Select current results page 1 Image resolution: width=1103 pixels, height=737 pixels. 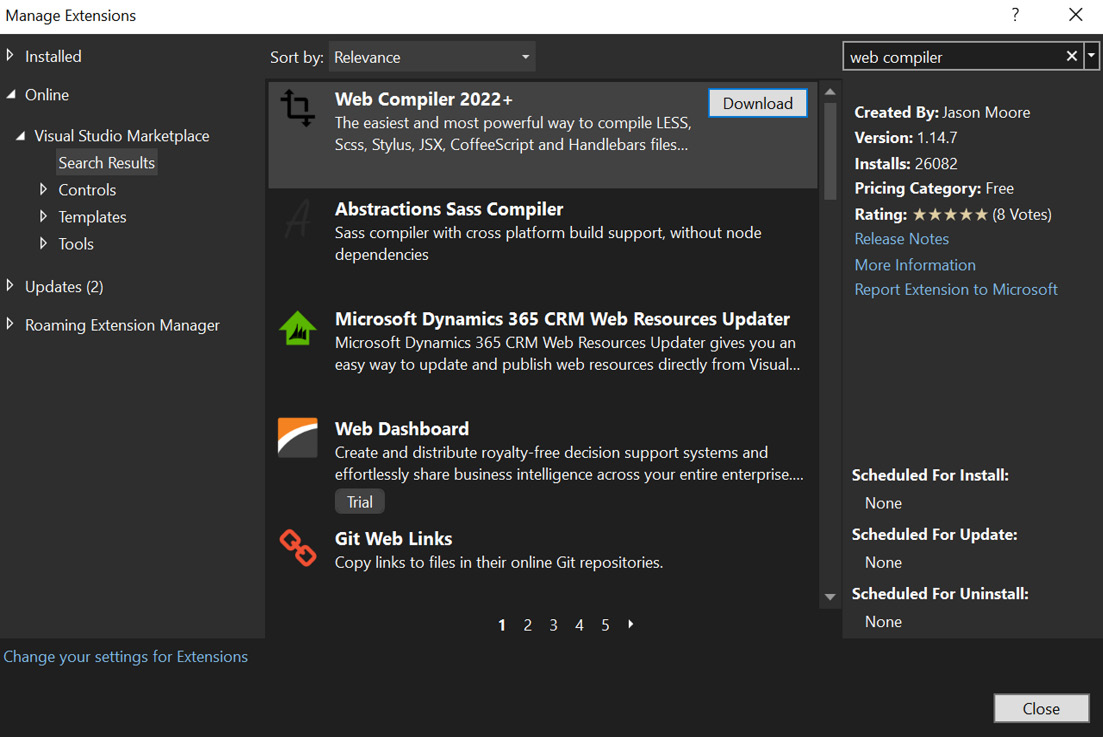[502, 624]
